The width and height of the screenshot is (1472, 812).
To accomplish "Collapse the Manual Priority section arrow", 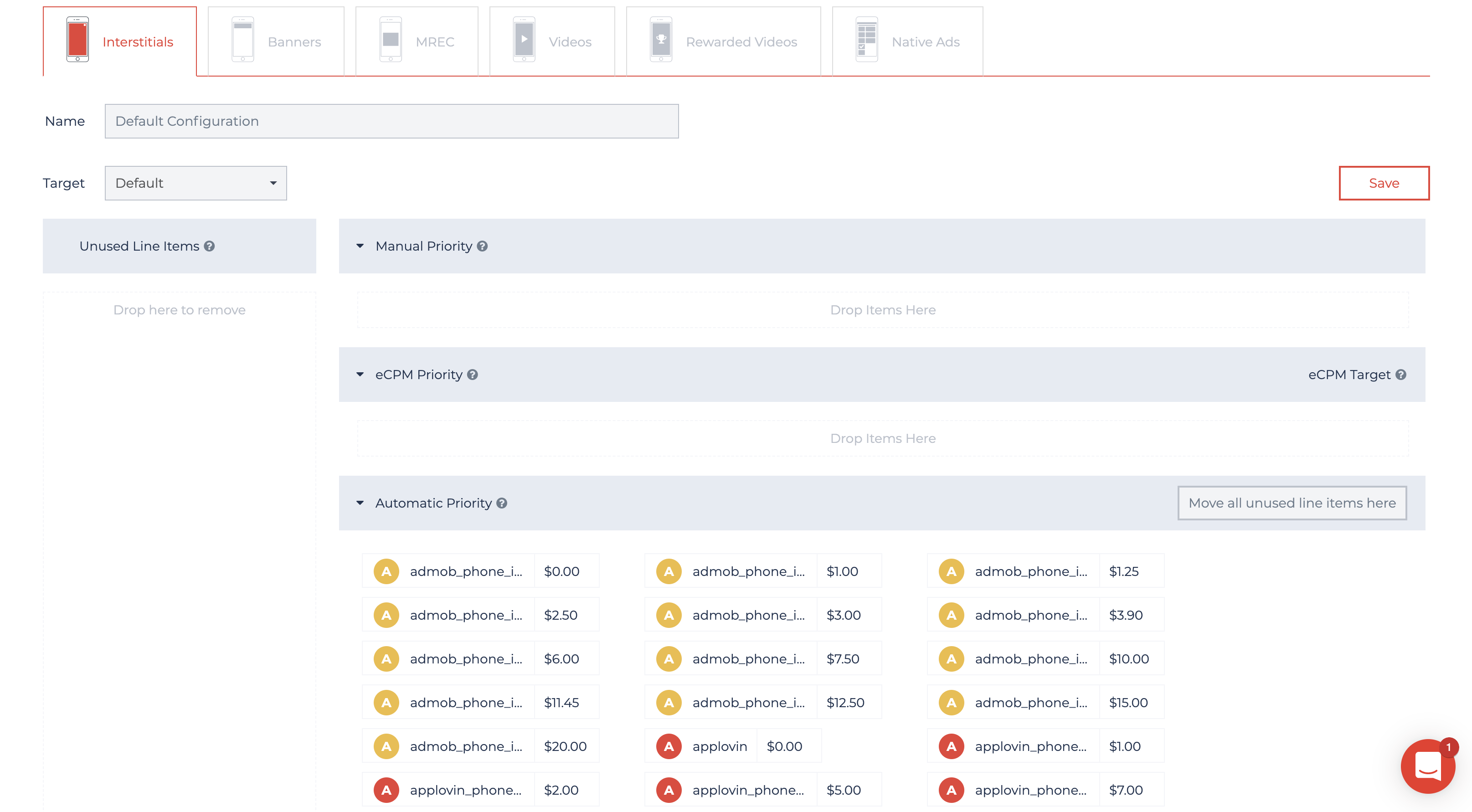I will pyautogui.click(x=360, y=246).
